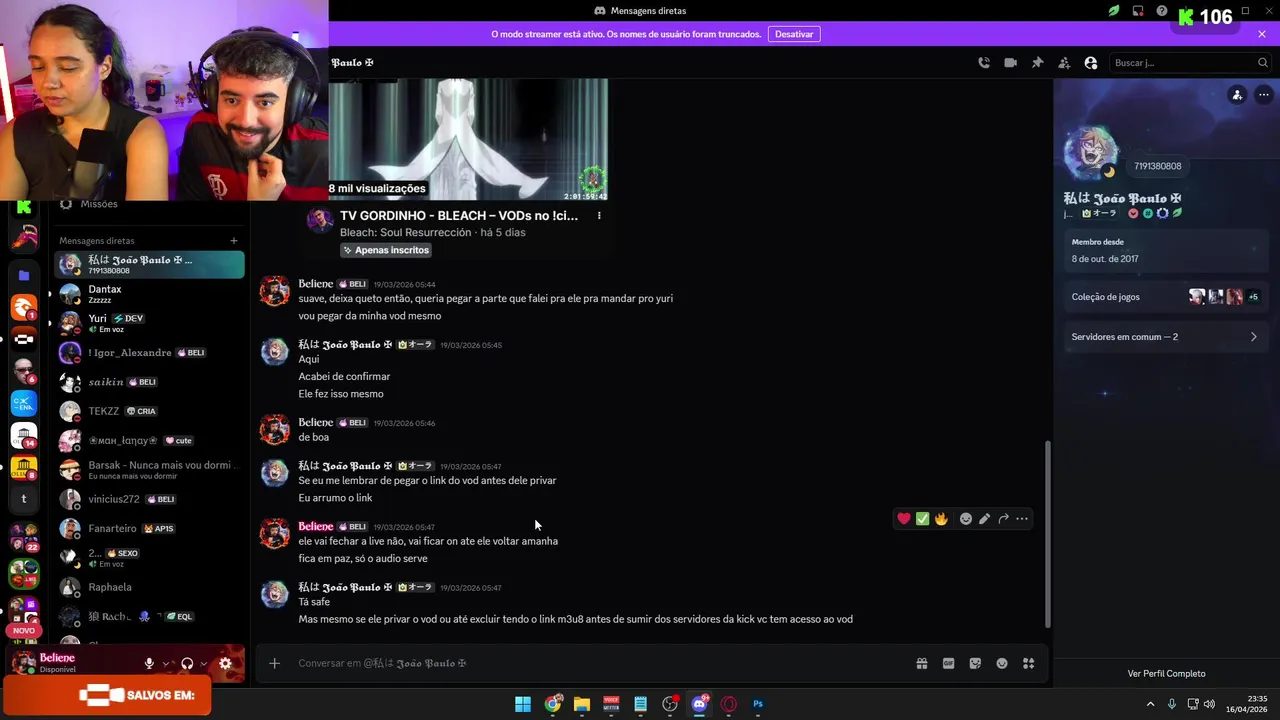Viewport: 1280px width, 720px height.
Task: Add friend from profile panel
Action: [x=1237, y=95]
